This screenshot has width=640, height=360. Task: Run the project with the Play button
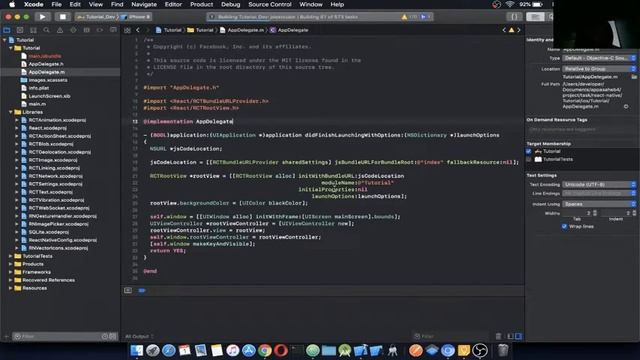(x=42, y=17)
